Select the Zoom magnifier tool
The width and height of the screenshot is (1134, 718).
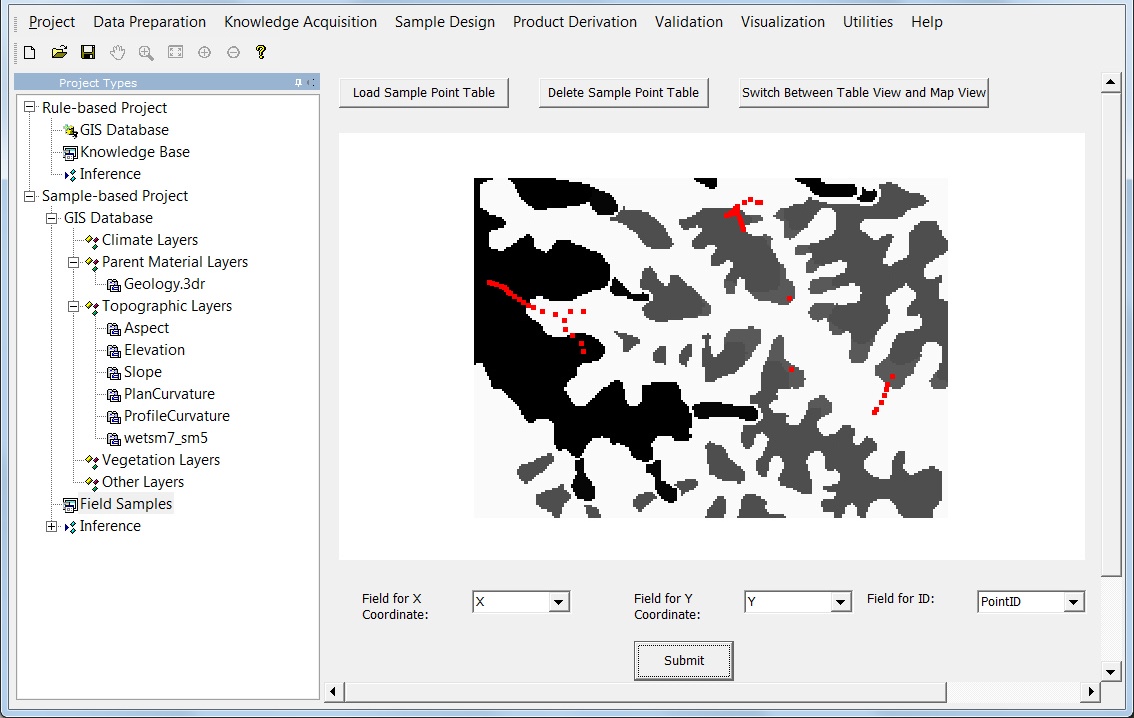(x=146, y=52)
